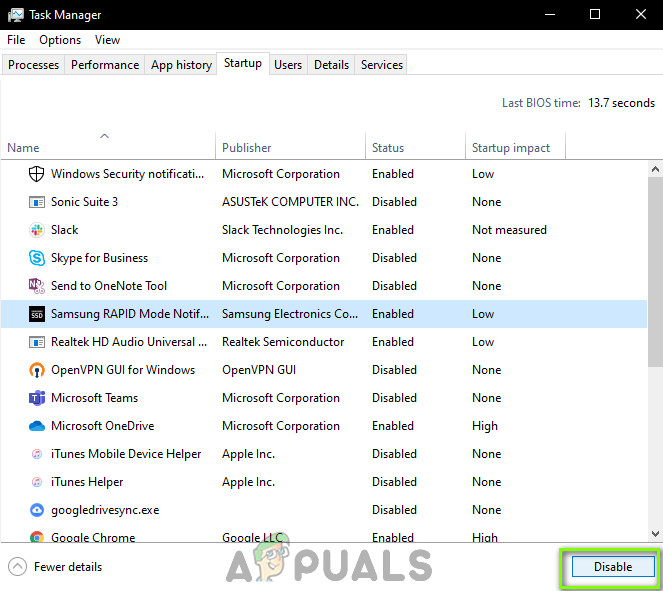Switch to the Processes tab
The width and height of the screenshot is (663, 591).
(33, 65)
